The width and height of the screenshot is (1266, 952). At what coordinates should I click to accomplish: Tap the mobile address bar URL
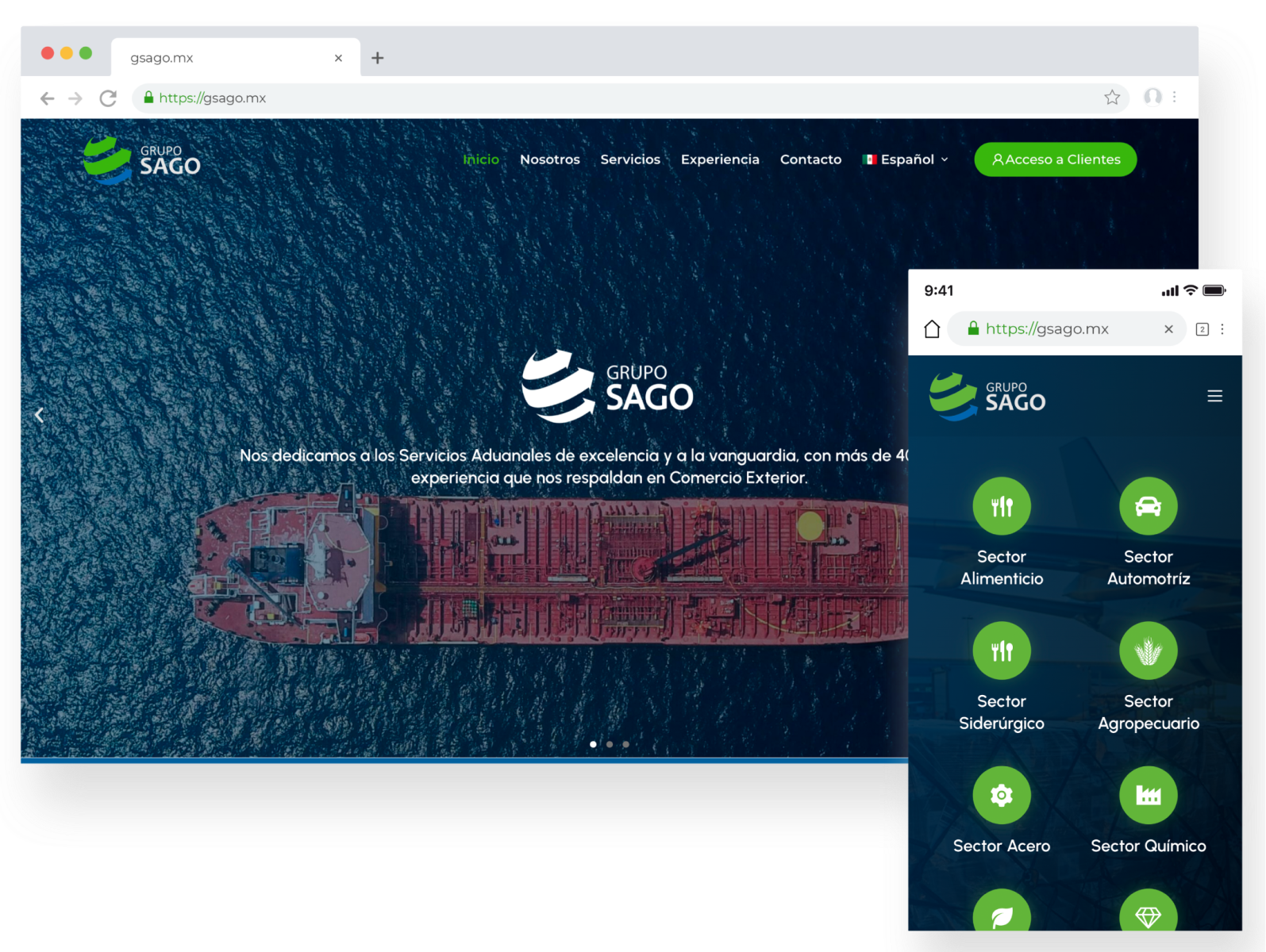(x=1047, y=329)
